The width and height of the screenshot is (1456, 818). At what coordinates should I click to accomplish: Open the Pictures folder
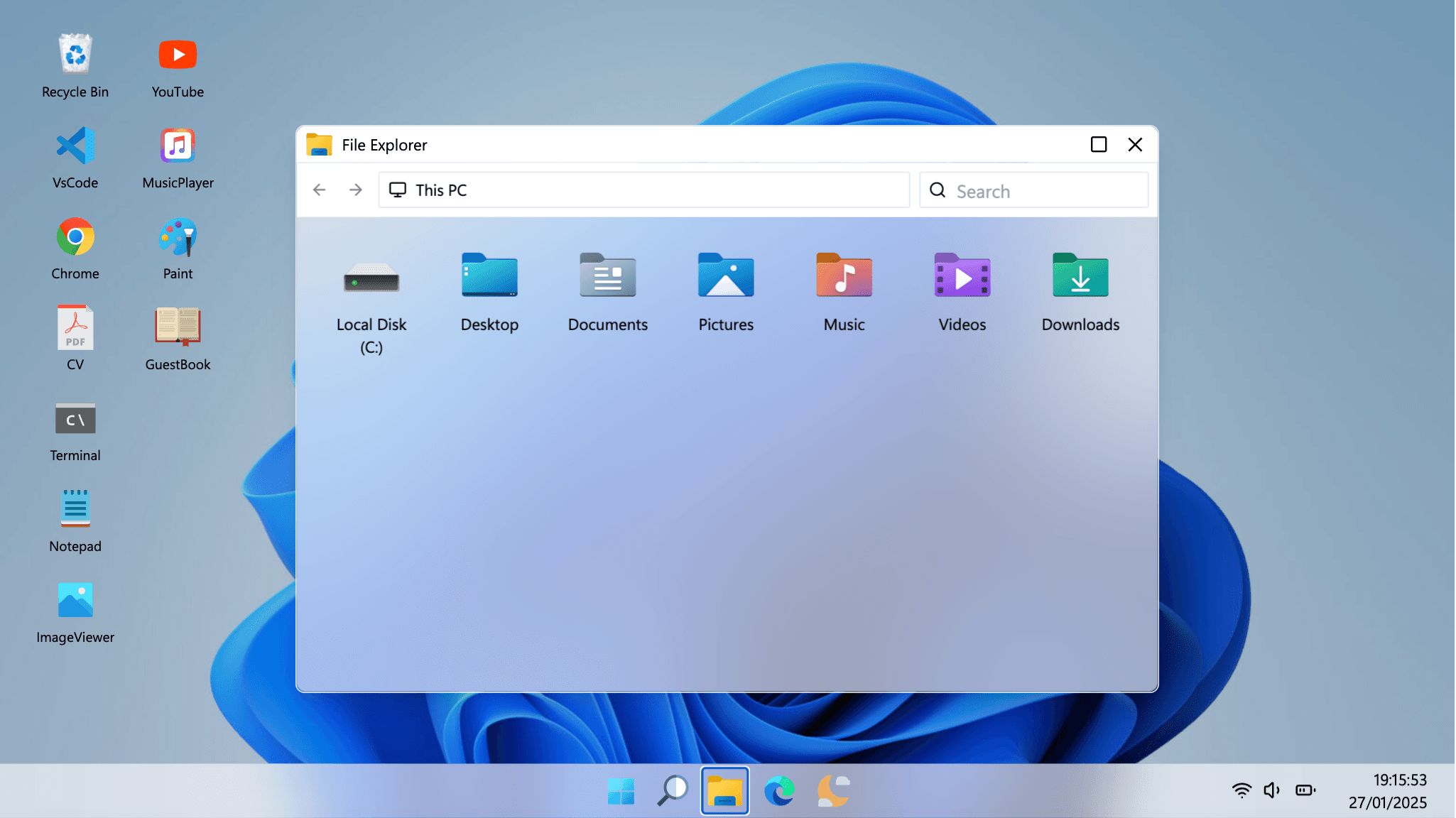tap(725, 291)
